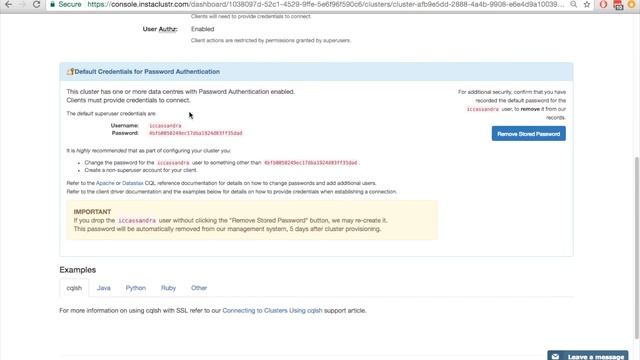Click the Enabled value for User Authz
The height and width of the screenshot is (360, 640).
click(x=202, y=29)
